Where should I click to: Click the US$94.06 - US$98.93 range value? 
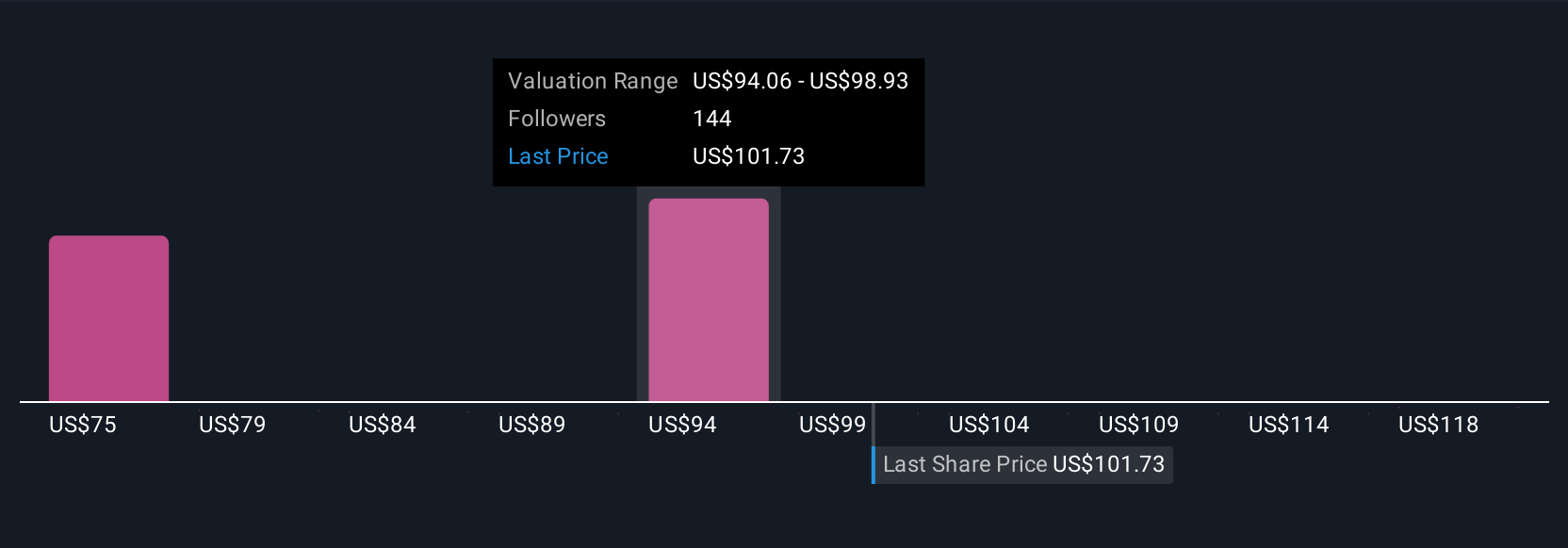coord(801,81)
